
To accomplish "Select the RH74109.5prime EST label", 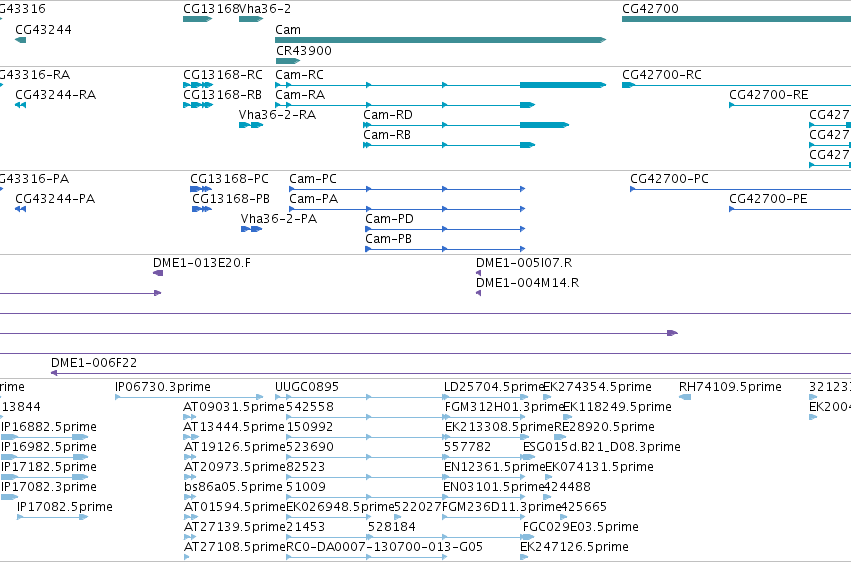I will click(731, 387).
